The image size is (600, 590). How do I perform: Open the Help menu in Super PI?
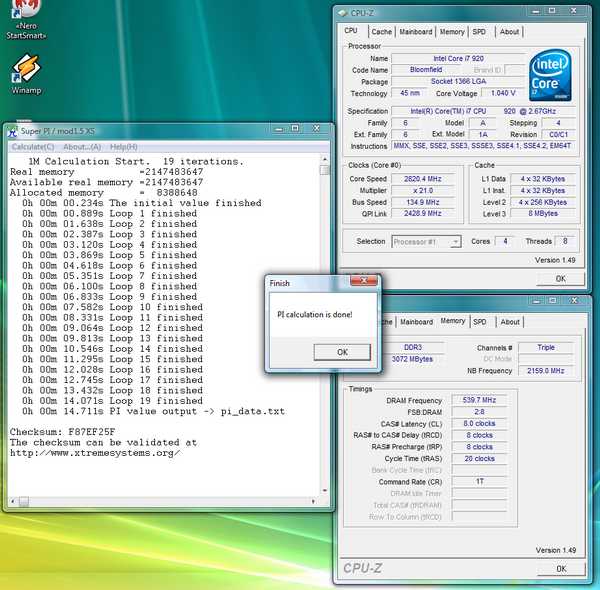(124, 147)
